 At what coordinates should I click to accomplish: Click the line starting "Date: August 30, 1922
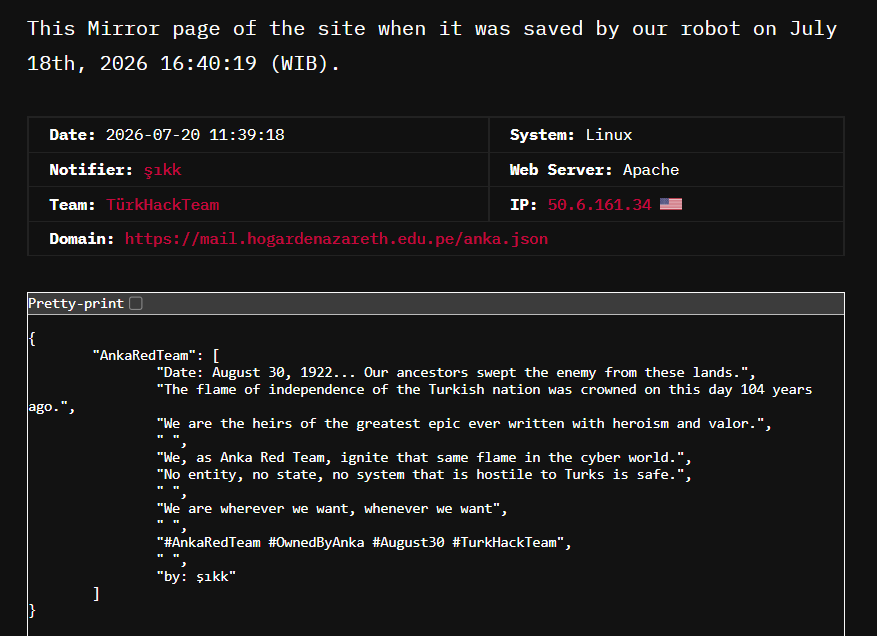pos(456,373)
